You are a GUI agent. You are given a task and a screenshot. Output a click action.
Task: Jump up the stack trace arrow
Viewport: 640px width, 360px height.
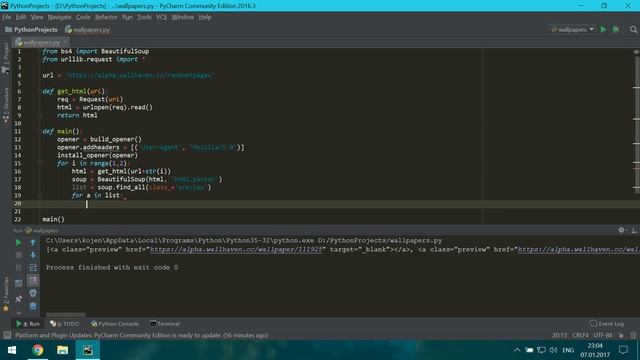click(x=33, y=242)
